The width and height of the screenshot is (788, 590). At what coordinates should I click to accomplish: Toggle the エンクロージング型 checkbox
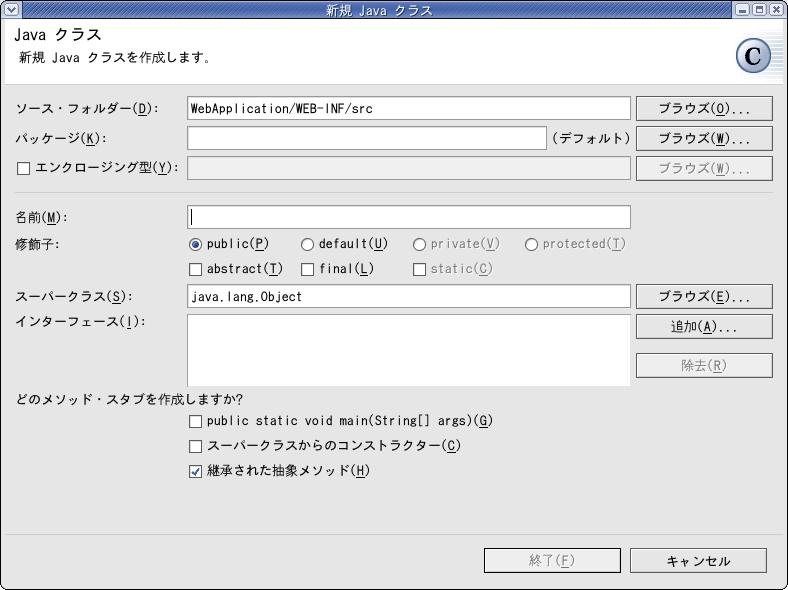pos(24,168)
